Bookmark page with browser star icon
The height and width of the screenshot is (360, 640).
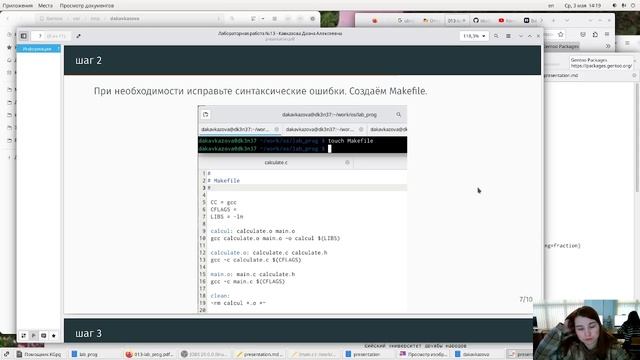click(x=561, y=35)
